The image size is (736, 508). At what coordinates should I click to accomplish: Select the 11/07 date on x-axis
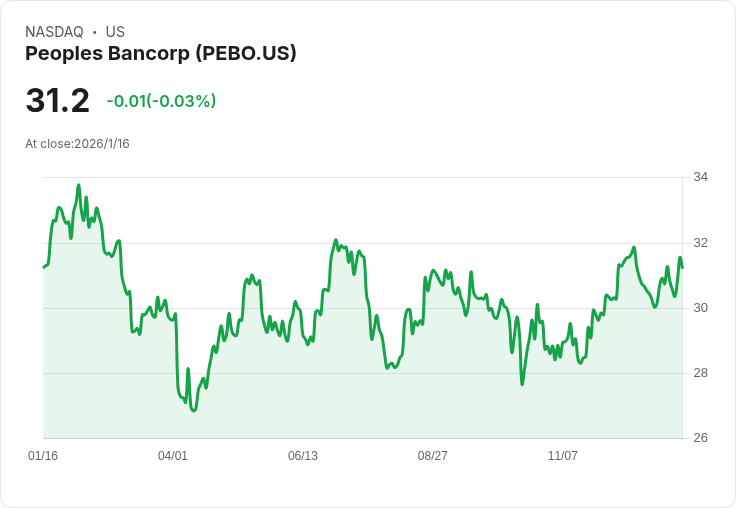tap(563, 456)
